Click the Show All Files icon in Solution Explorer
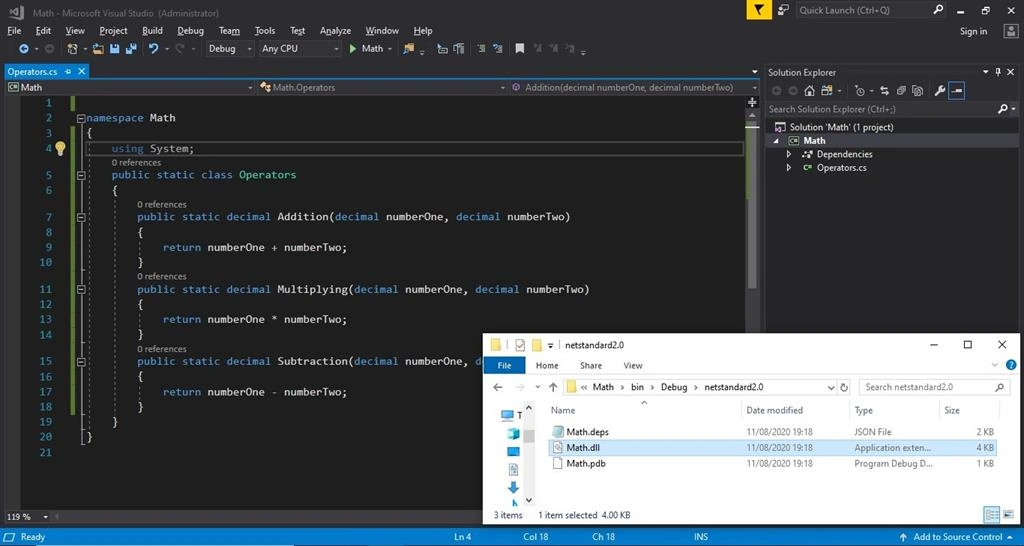The image size is (1024, 546). pos(918,91)
